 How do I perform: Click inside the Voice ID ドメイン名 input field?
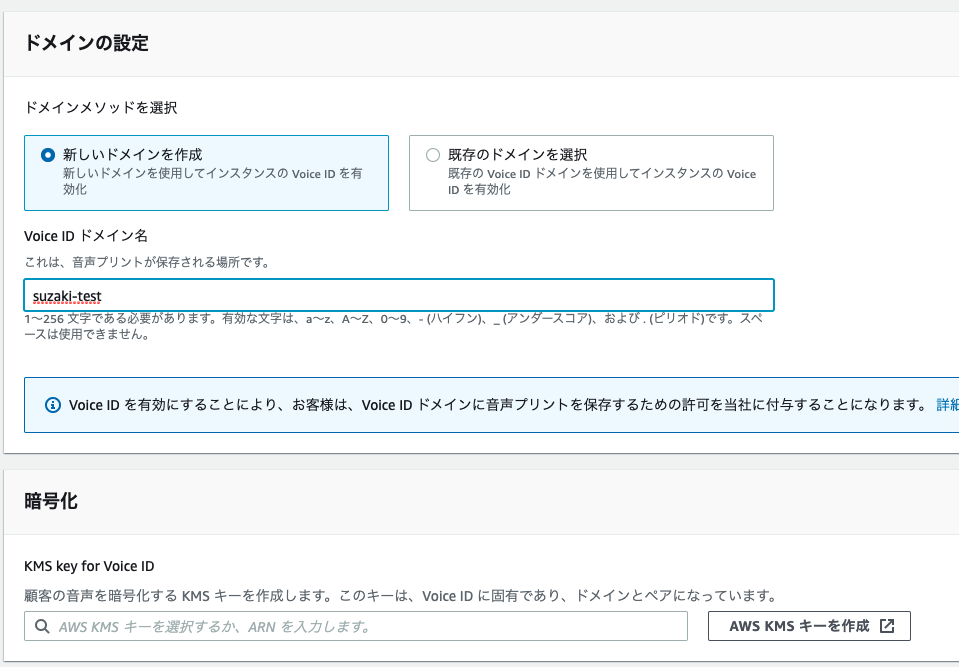tap(400, 294)
